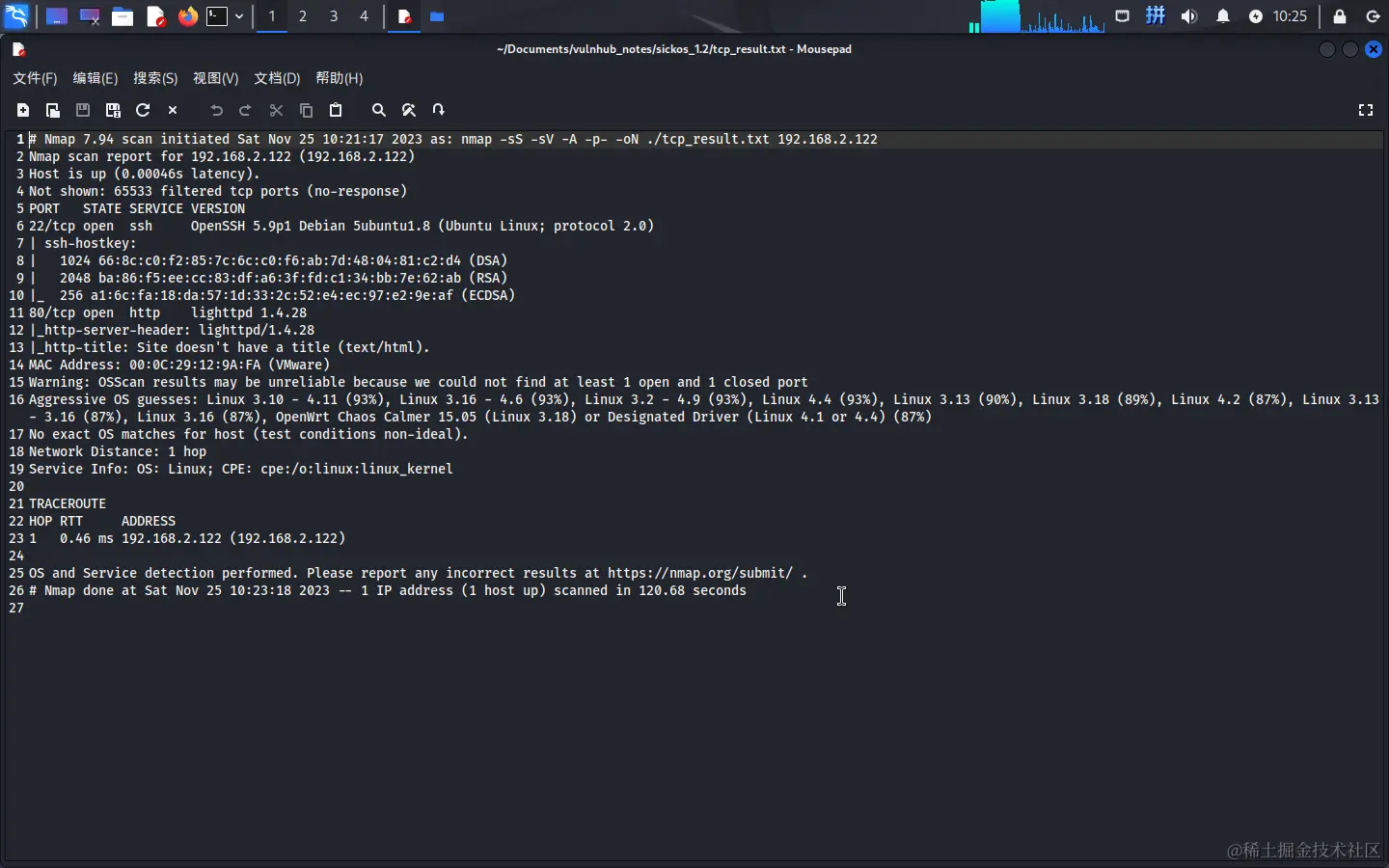Click the https://nmap.org/submit/ text
The height and width of the screenshot is (868, 1389).
click(700, 573)
